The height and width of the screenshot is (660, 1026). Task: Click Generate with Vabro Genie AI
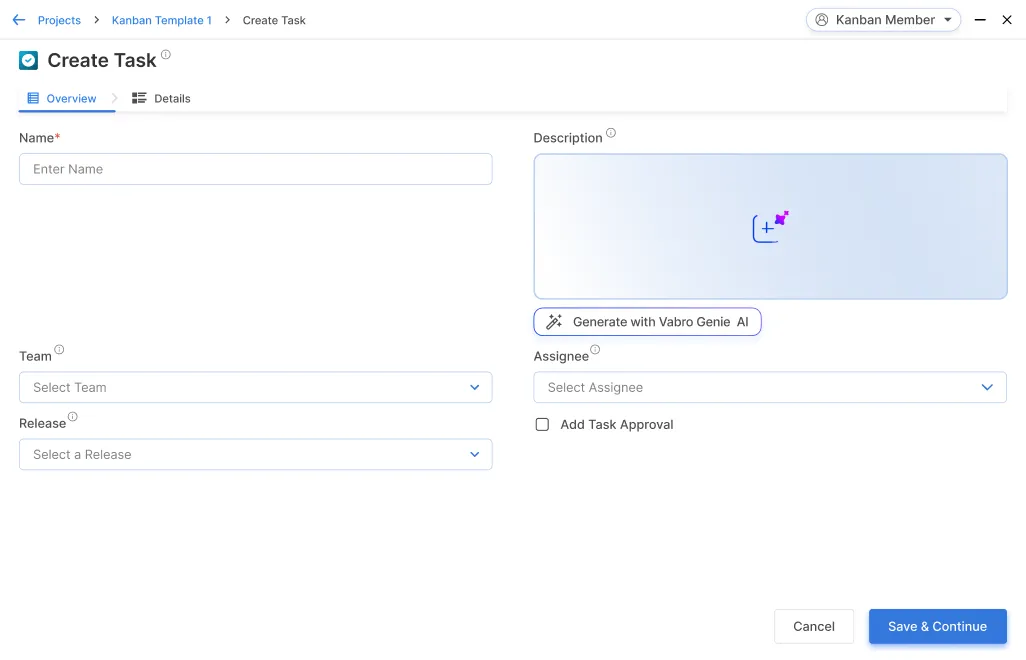[647, 322]
